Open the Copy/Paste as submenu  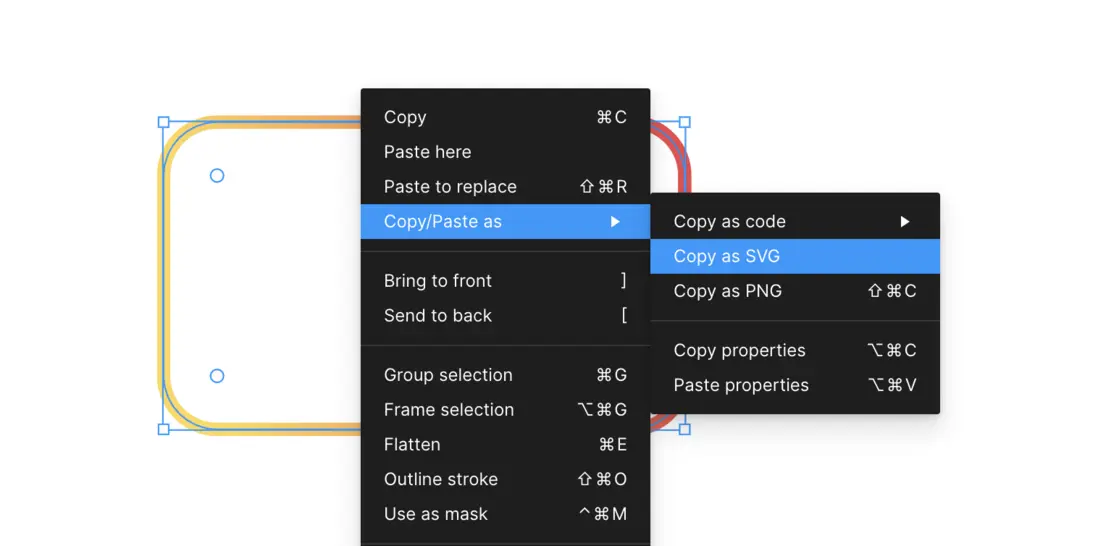tap(443, 222)
